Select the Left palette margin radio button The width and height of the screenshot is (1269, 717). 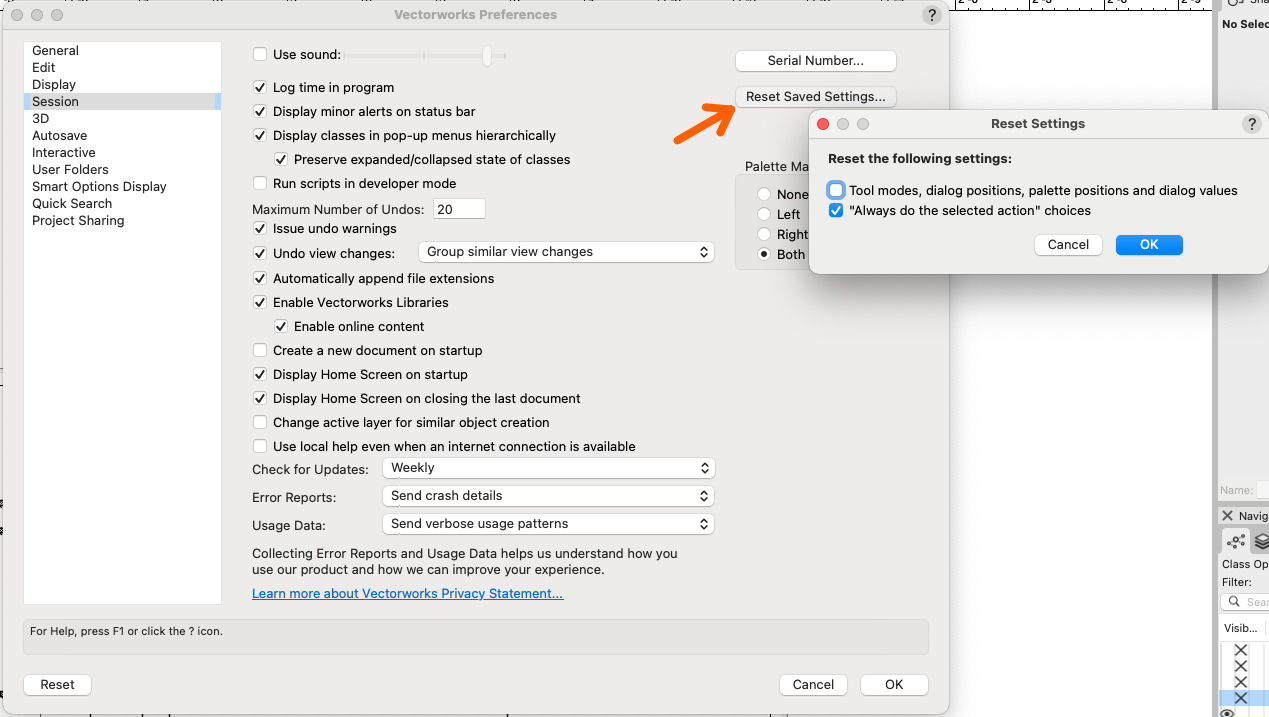(764, 214)
